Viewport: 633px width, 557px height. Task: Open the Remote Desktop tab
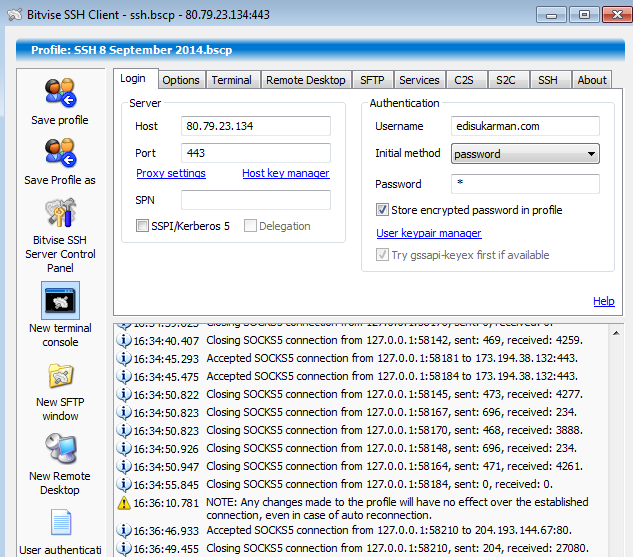(x=306, y=80)
